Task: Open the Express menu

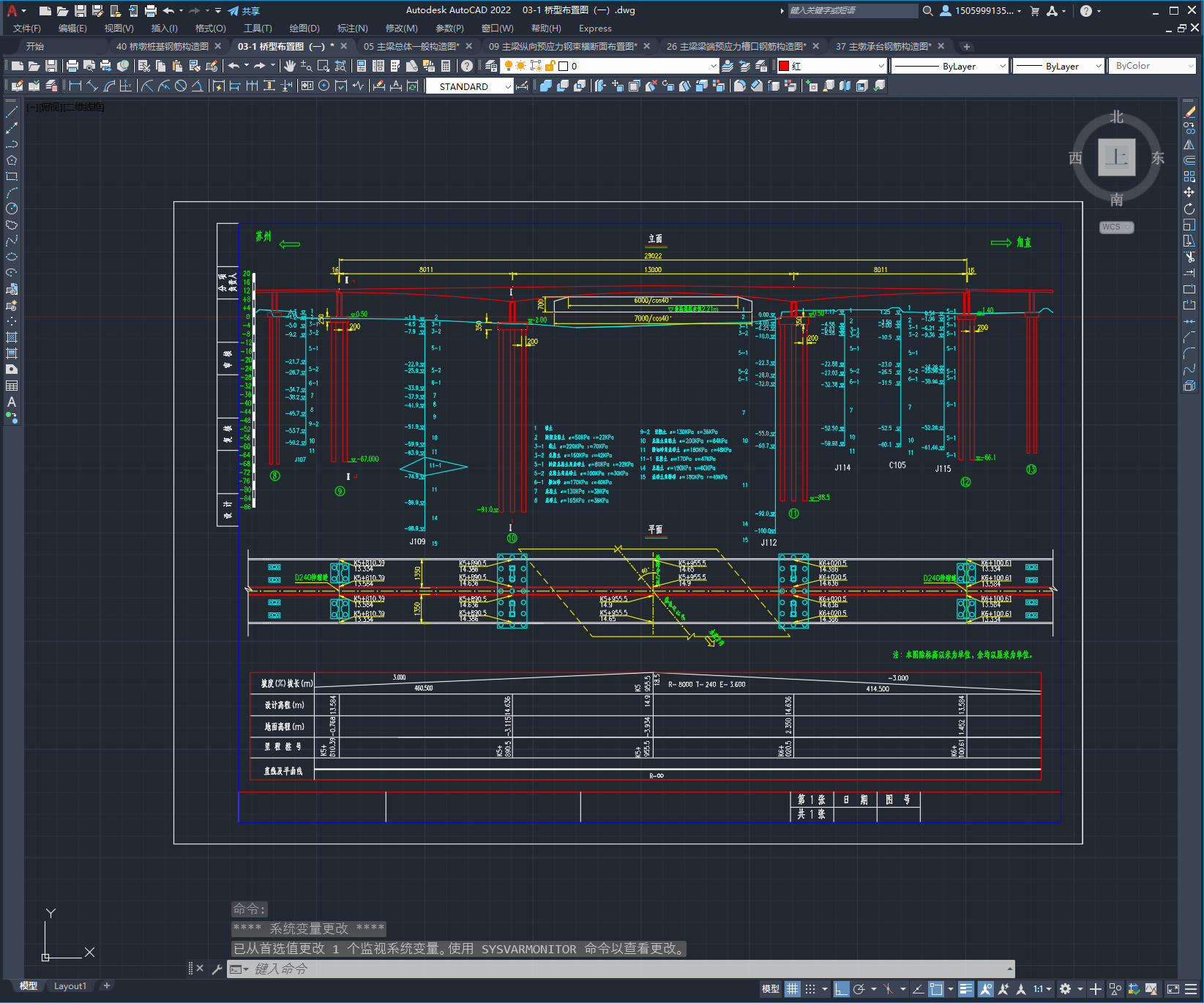Action: 595,29
